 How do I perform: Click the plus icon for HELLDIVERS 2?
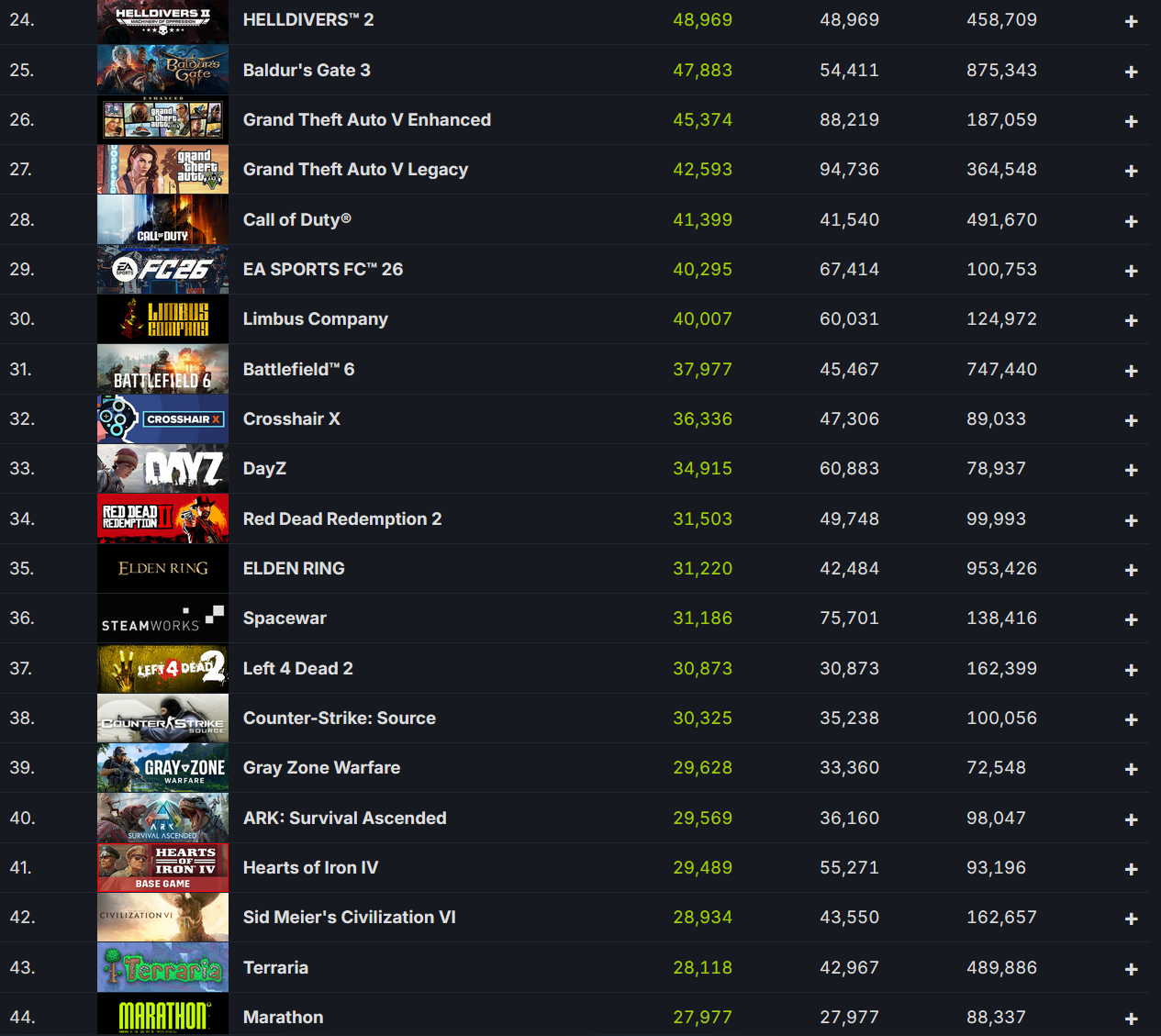[1131, 21]
